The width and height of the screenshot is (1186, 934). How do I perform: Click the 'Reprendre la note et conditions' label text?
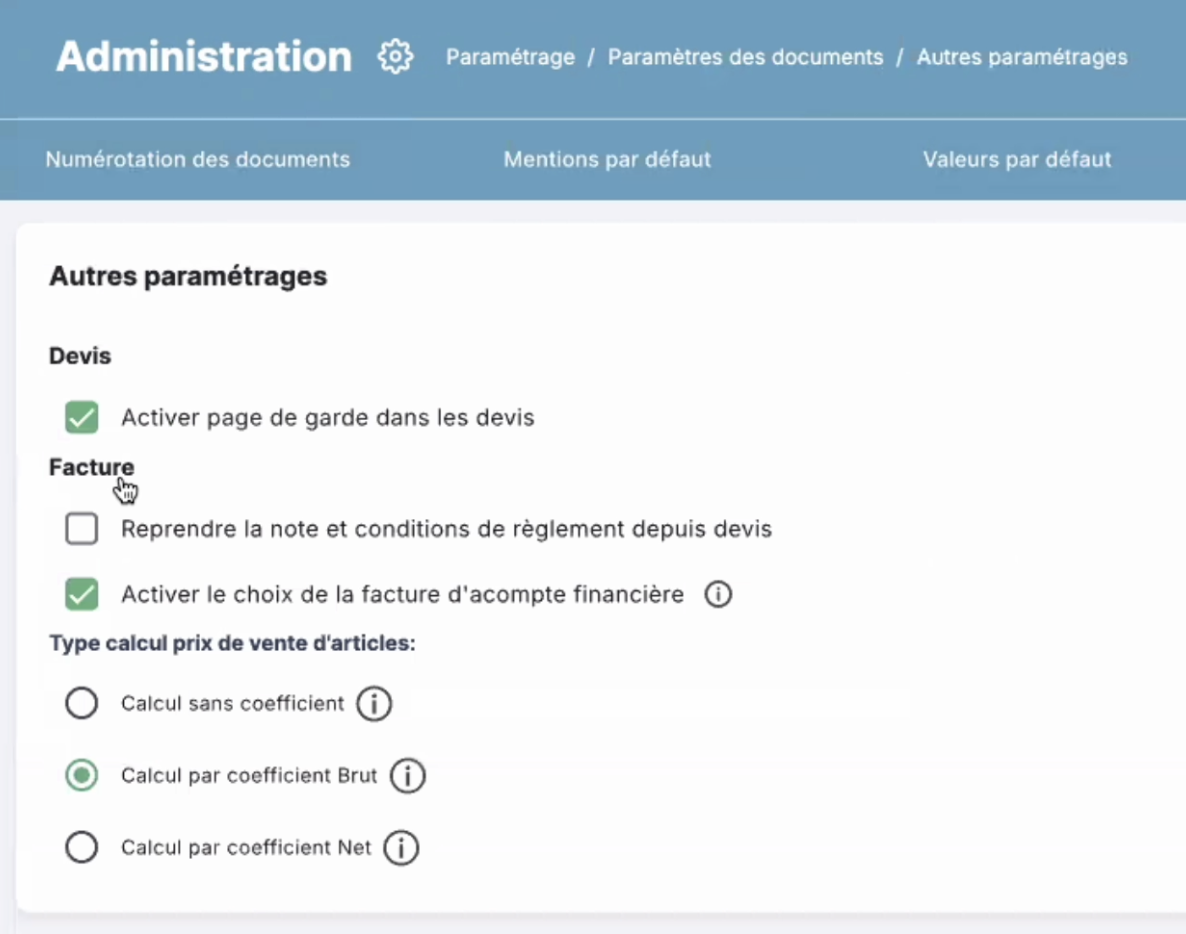(x=446, y=529)
